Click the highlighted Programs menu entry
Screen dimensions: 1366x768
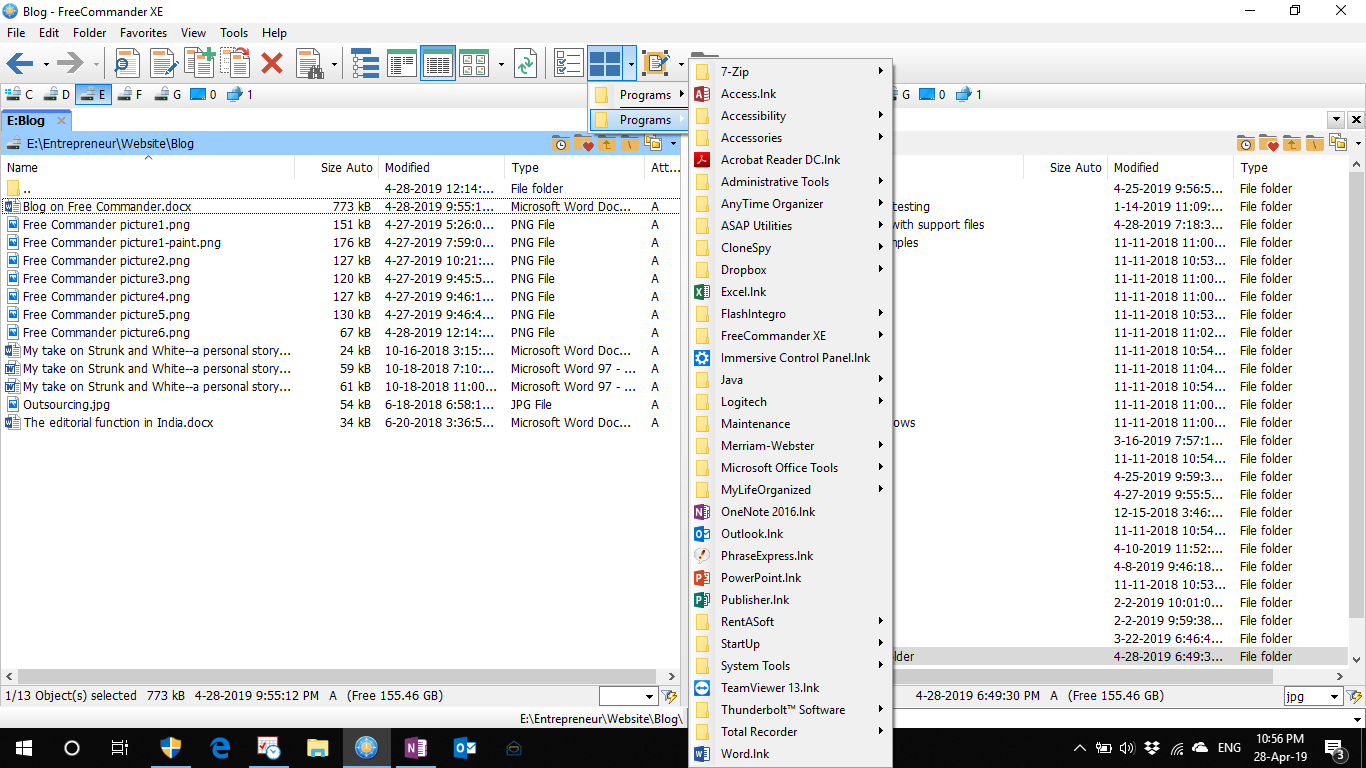[640, 120]
